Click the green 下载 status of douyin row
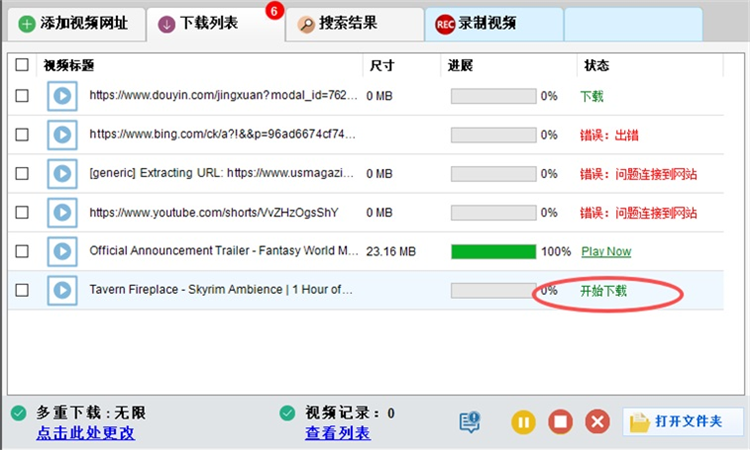 point(592,96)
